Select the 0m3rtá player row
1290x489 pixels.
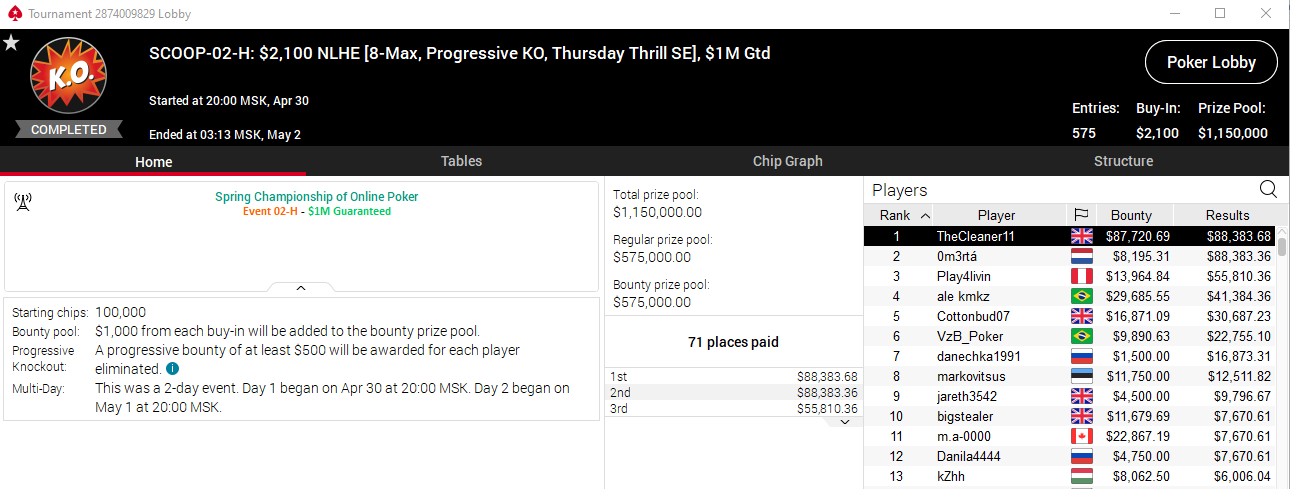(1070, 256)
